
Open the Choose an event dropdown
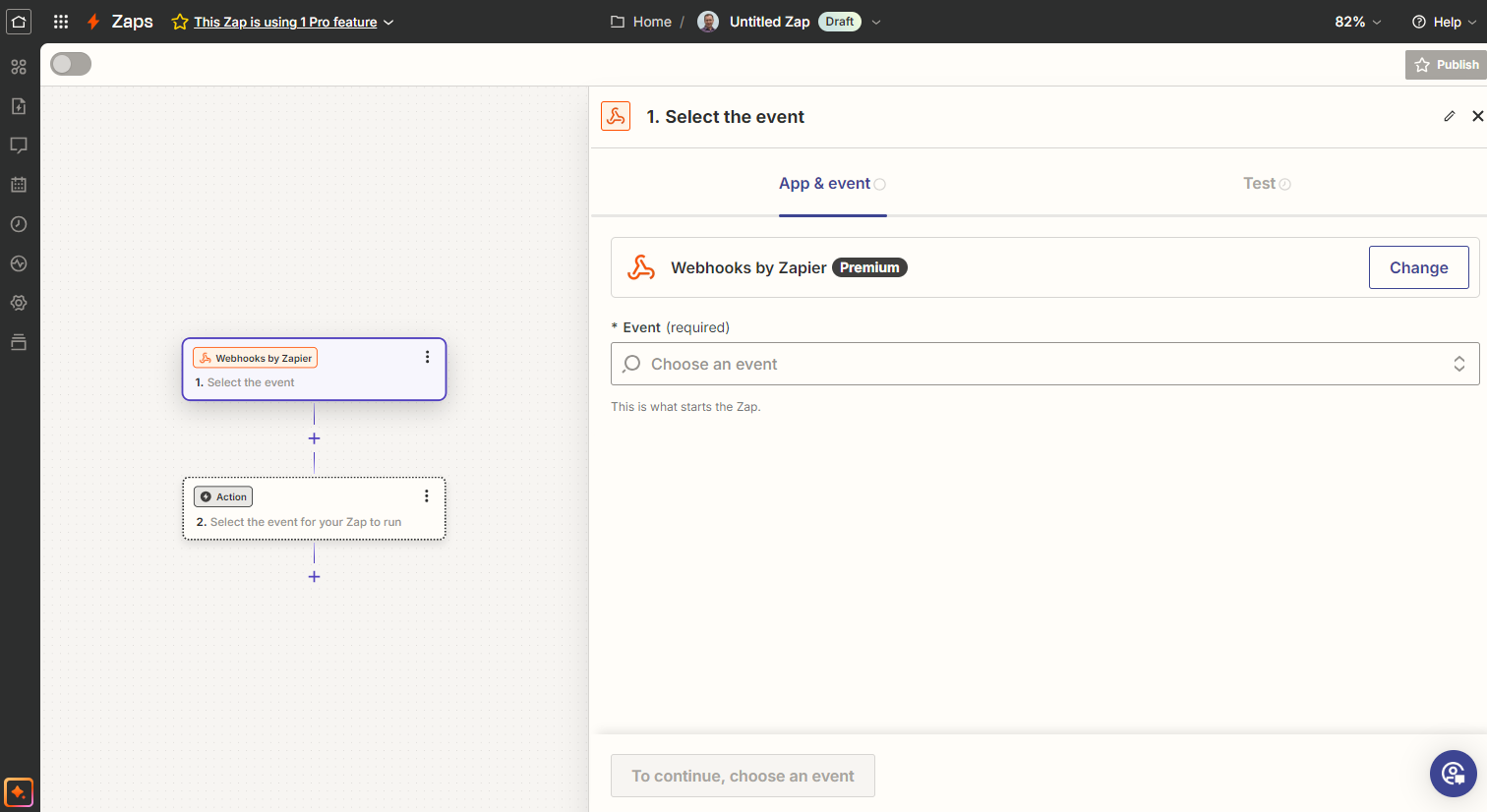[x=1044, y=364]
